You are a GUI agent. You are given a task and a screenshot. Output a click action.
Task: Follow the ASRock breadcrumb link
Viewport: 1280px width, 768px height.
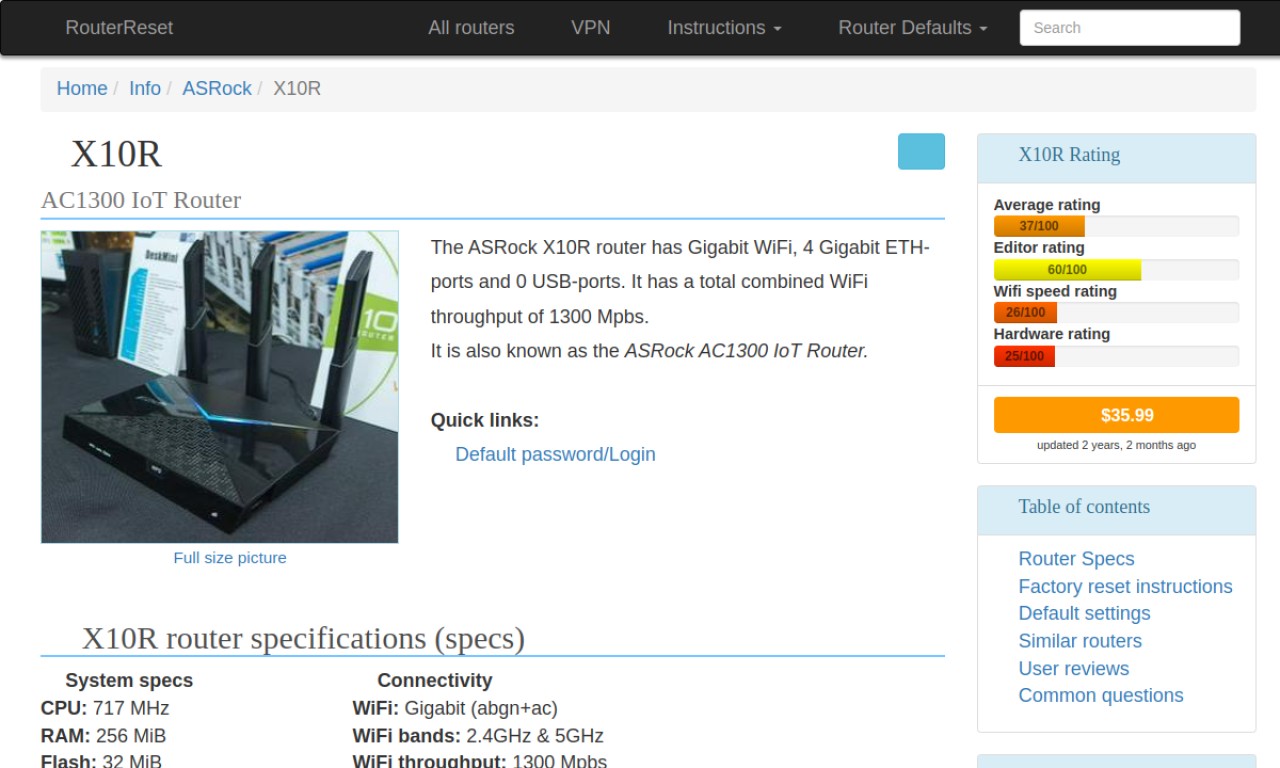[217, 88]
